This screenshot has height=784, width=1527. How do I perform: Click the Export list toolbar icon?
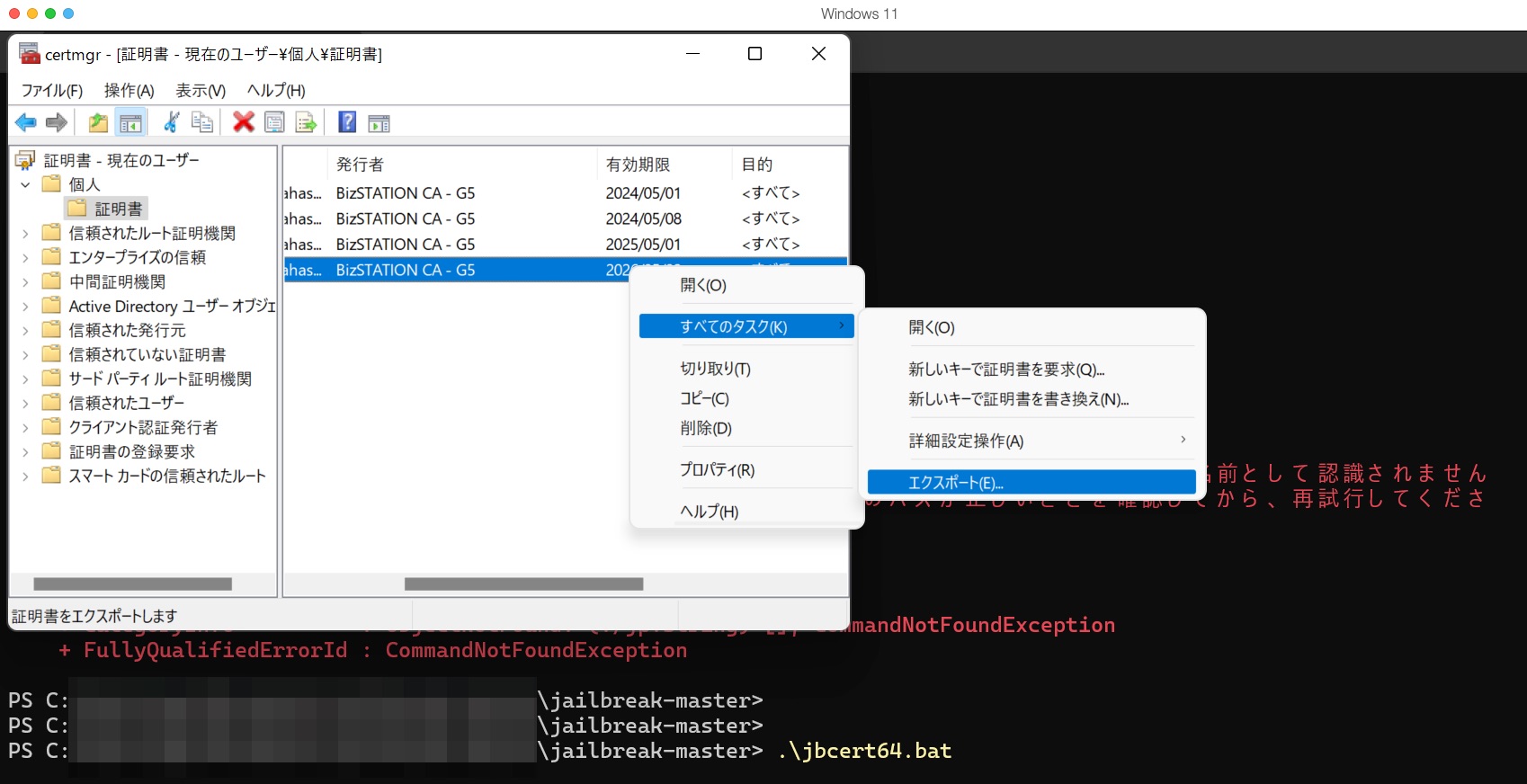pos(306,122)
